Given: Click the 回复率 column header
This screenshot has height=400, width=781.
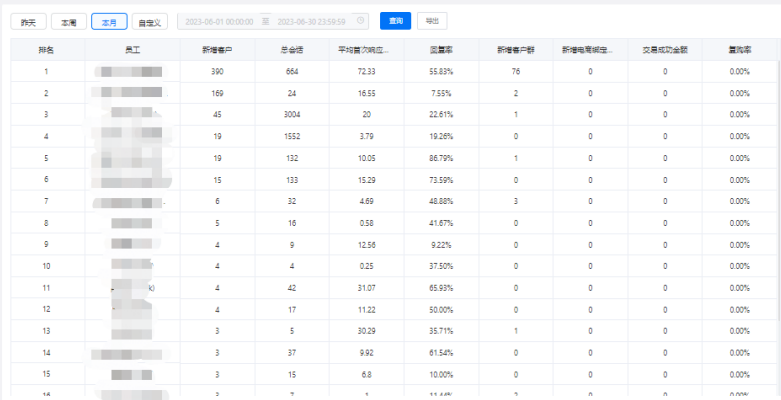Looking at the screenshot, I should [441, 49].
